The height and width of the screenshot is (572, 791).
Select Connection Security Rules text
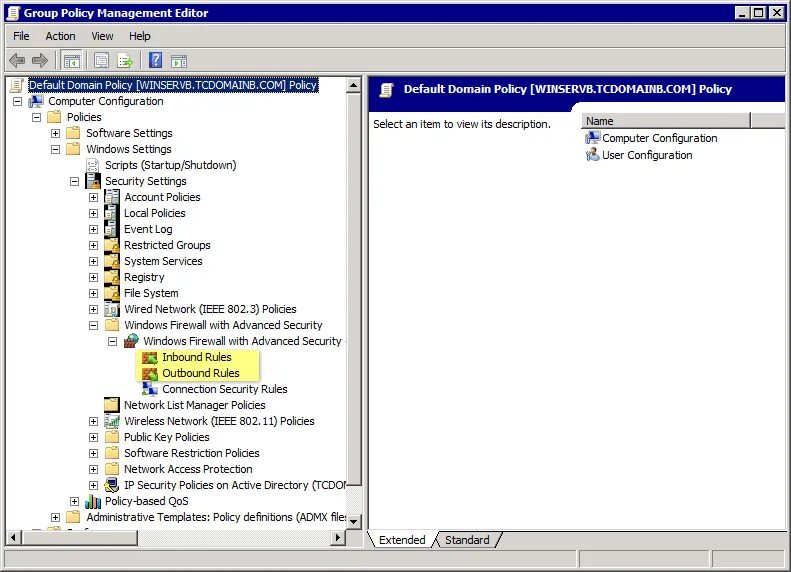pos(224,389)
